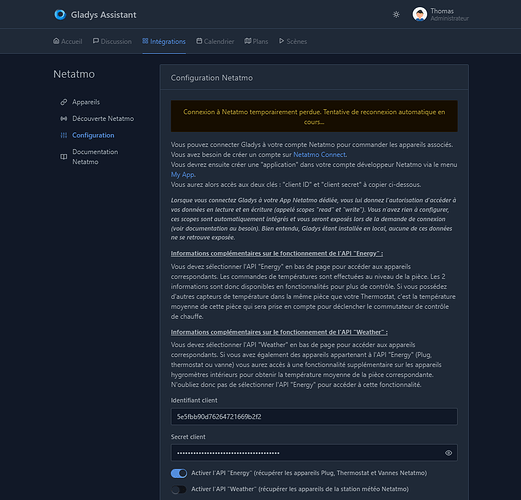
Task: Open Documentation Netatmo sidebar item
Action: pos(95,157)
